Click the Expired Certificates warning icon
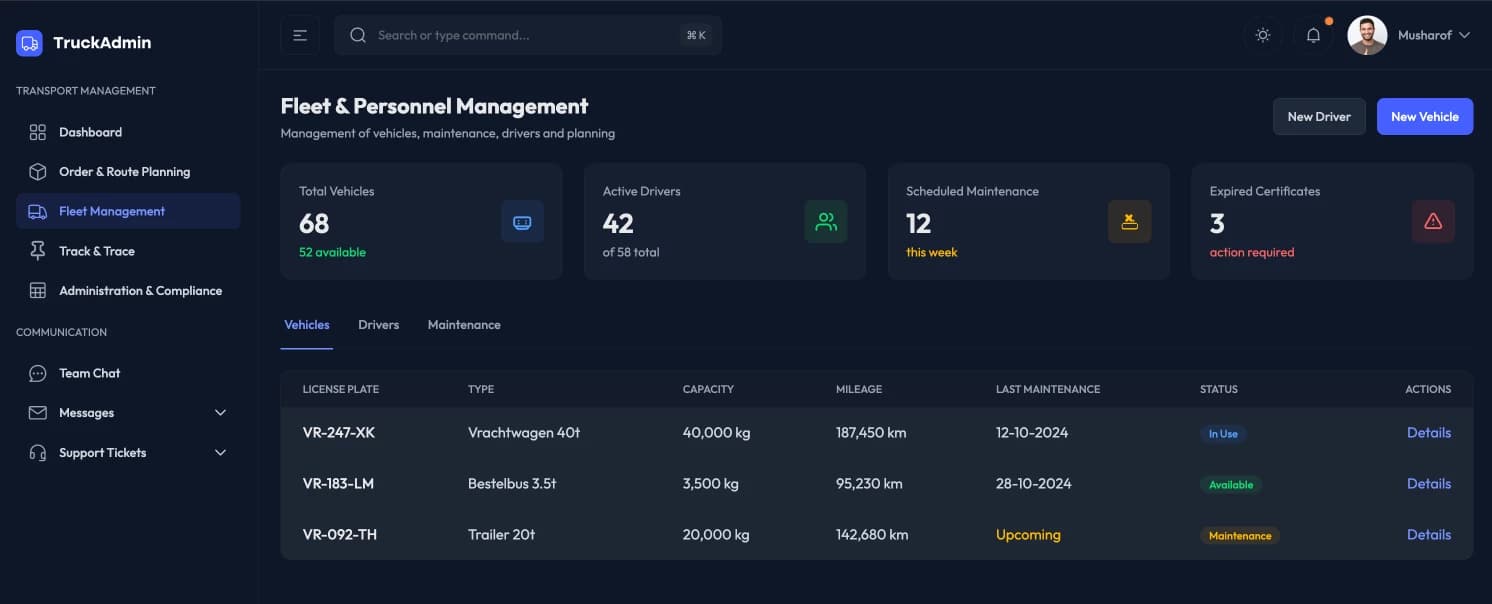Screen dimensions: 1492x604 coord(1433,222)
